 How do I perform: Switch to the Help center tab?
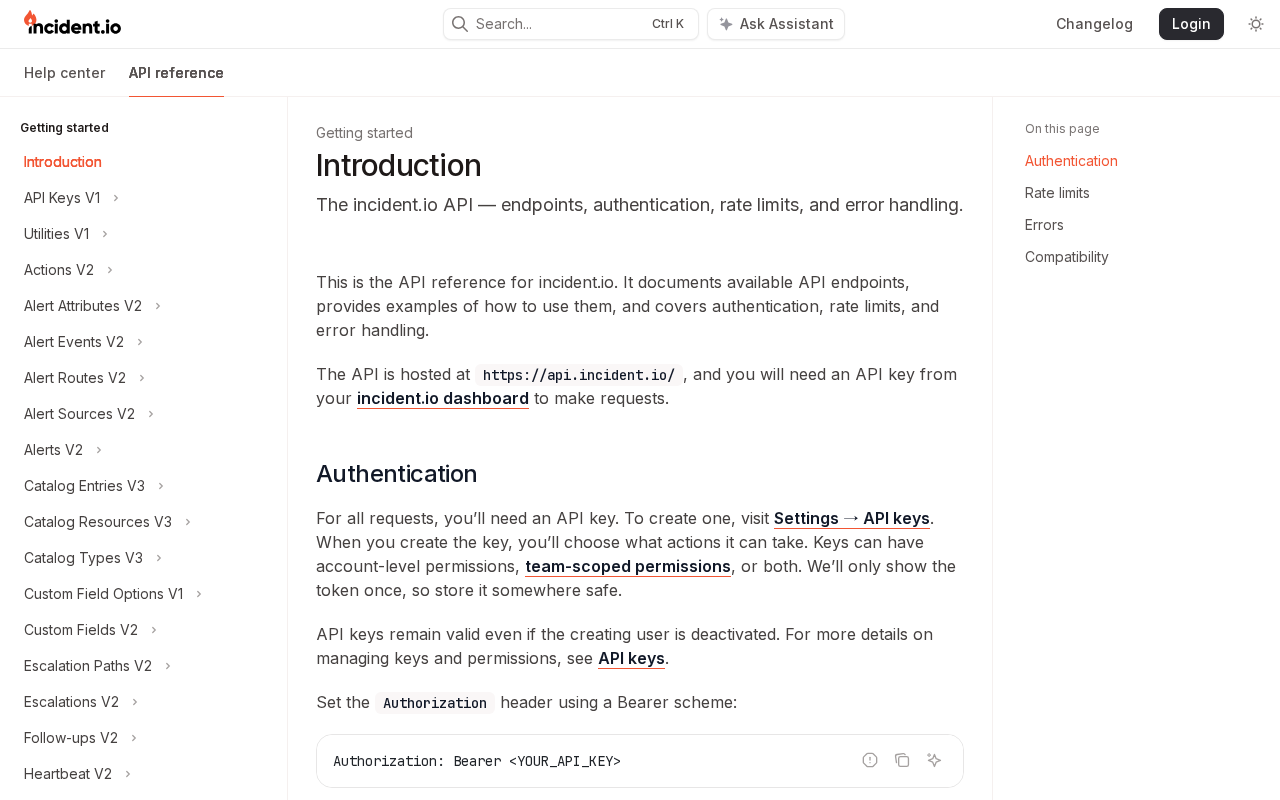tap(64, 73)
